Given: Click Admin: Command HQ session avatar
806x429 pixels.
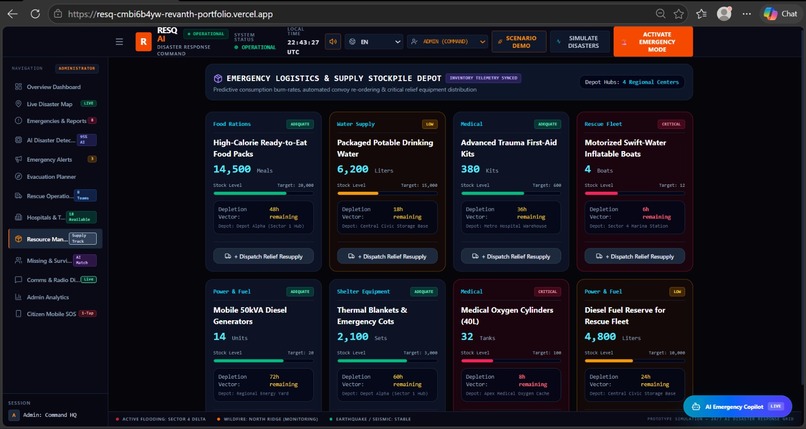Looking at the screenshot, I should click(14, 415).
